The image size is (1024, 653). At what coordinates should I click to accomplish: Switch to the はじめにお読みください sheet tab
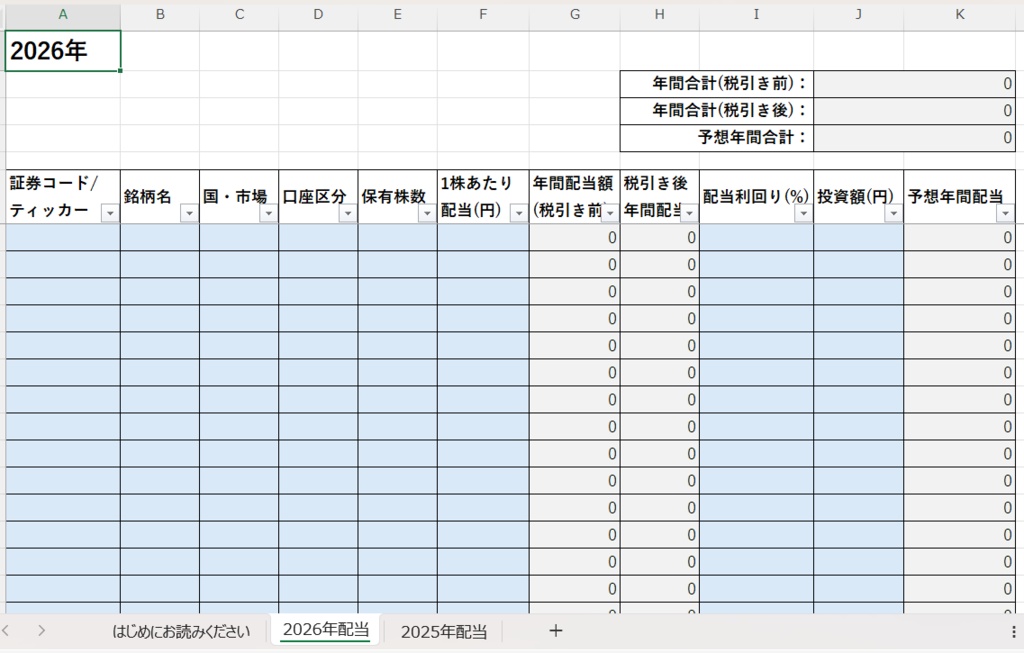[x=181, y=631]
